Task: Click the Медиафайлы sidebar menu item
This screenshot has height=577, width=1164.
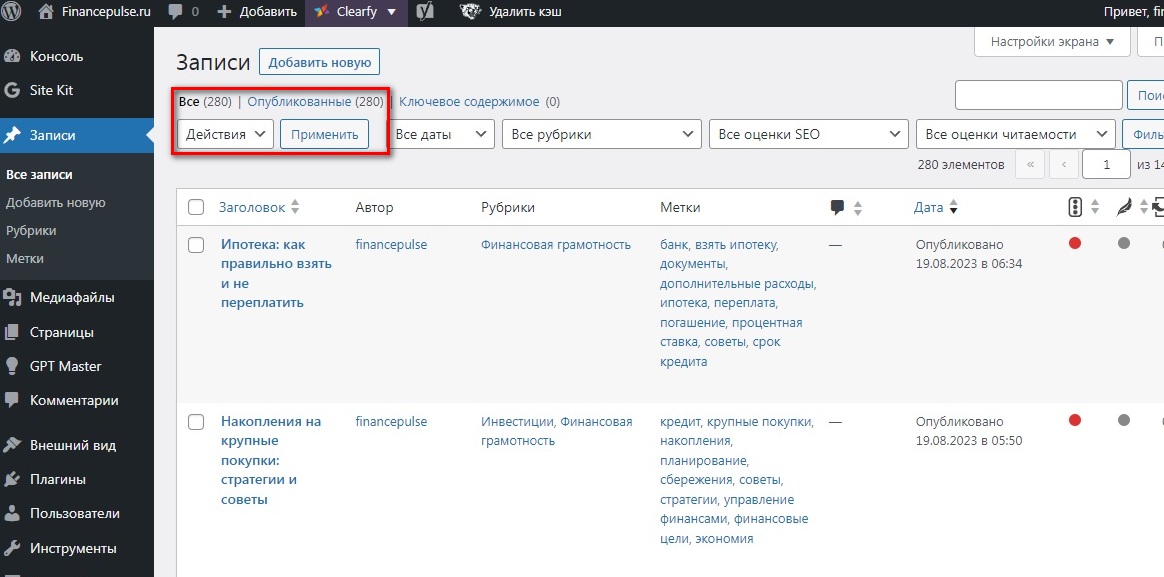Action: [x=72, y=297]
